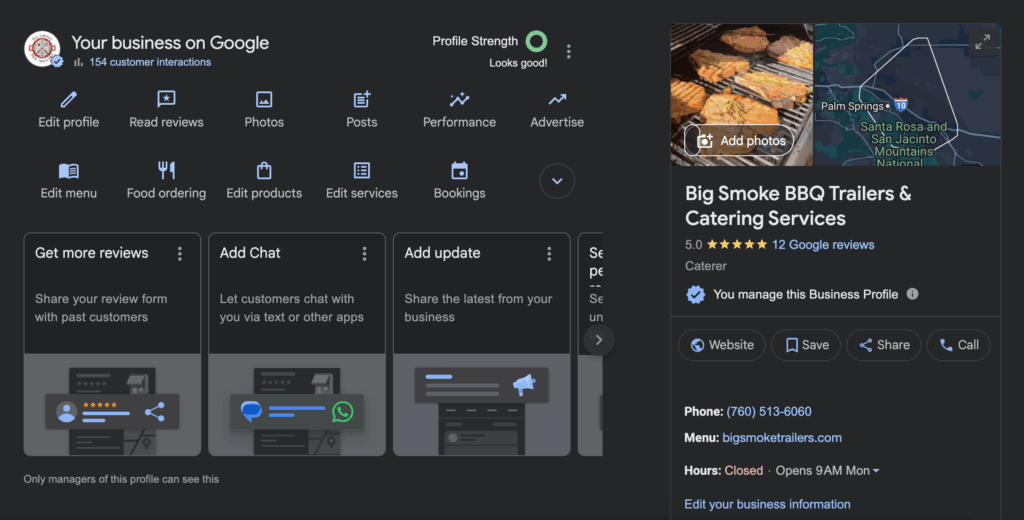Open the Advertise icon

coord(557,100)
